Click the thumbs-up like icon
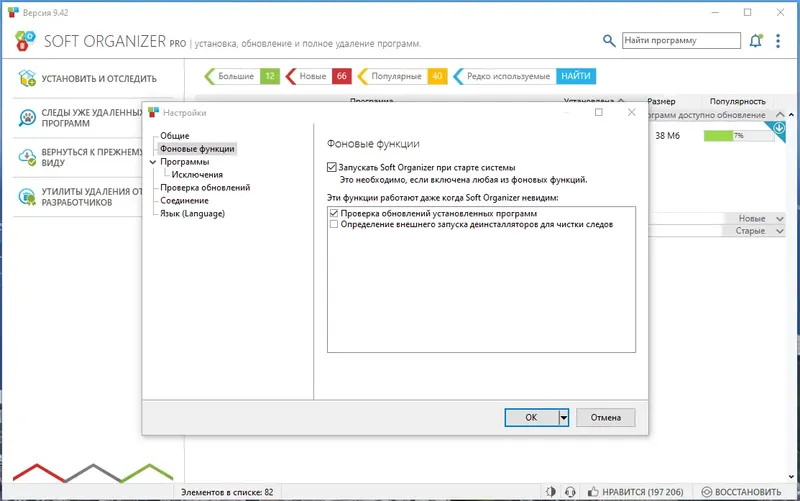Image resolution: width=800 pixels, height=501 pixels. (593, 492)
